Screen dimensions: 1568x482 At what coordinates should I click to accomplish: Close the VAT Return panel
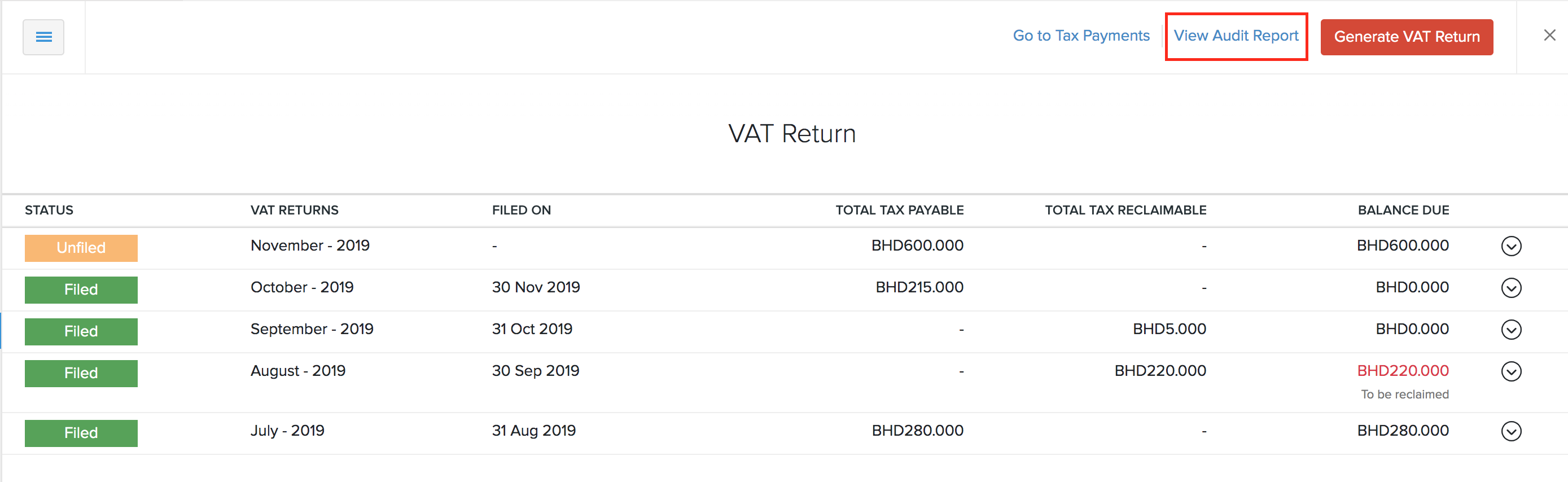tap(1549, 36)
